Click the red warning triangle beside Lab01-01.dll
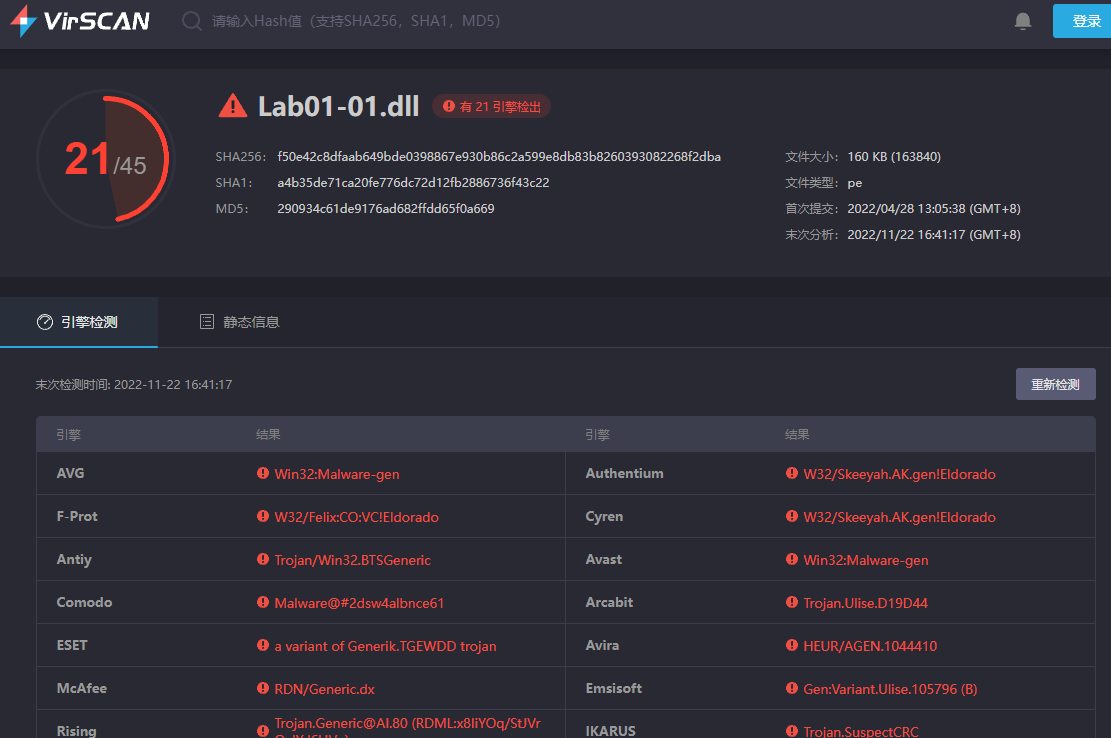Screen dimensions: 1111x738 coord(232,106)
